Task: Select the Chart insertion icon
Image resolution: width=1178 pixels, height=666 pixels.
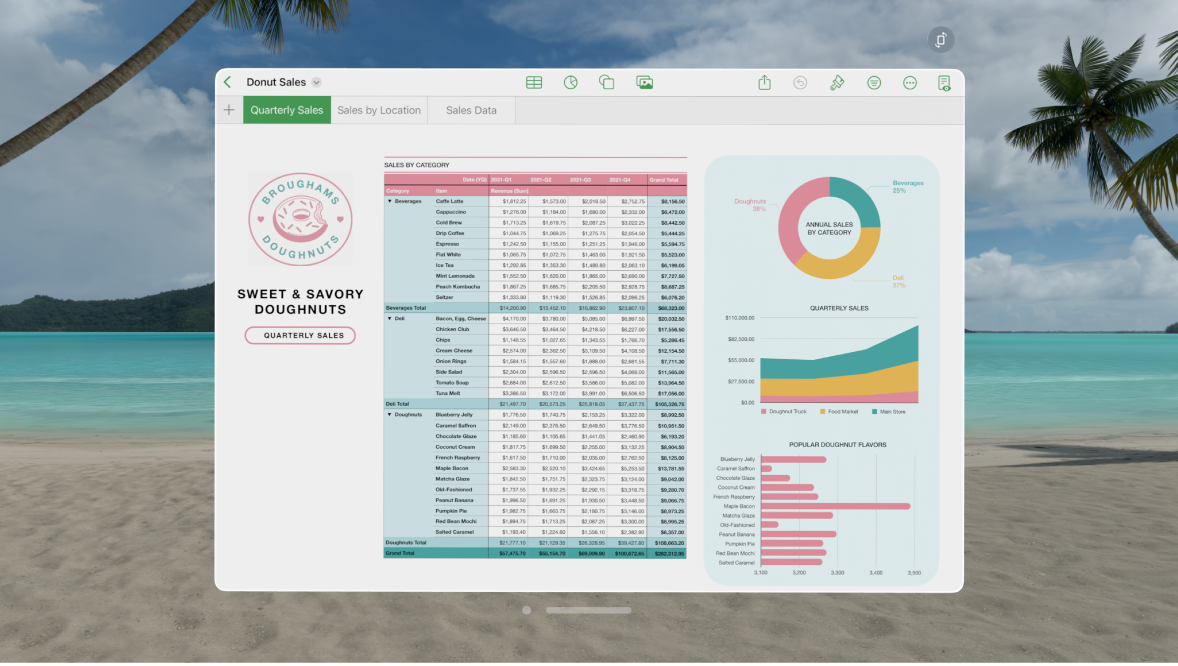Action: [x=571, y=82]
